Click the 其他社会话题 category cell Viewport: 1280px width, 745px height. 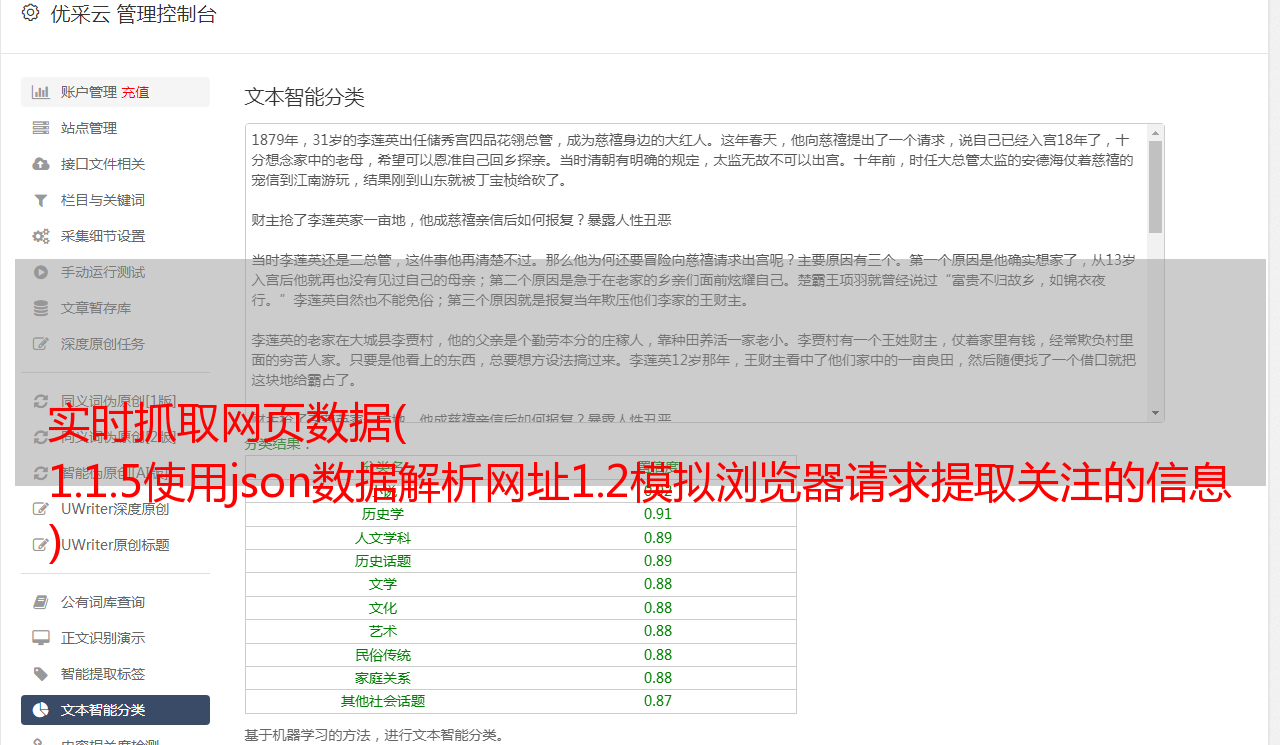tap(383, 701)
